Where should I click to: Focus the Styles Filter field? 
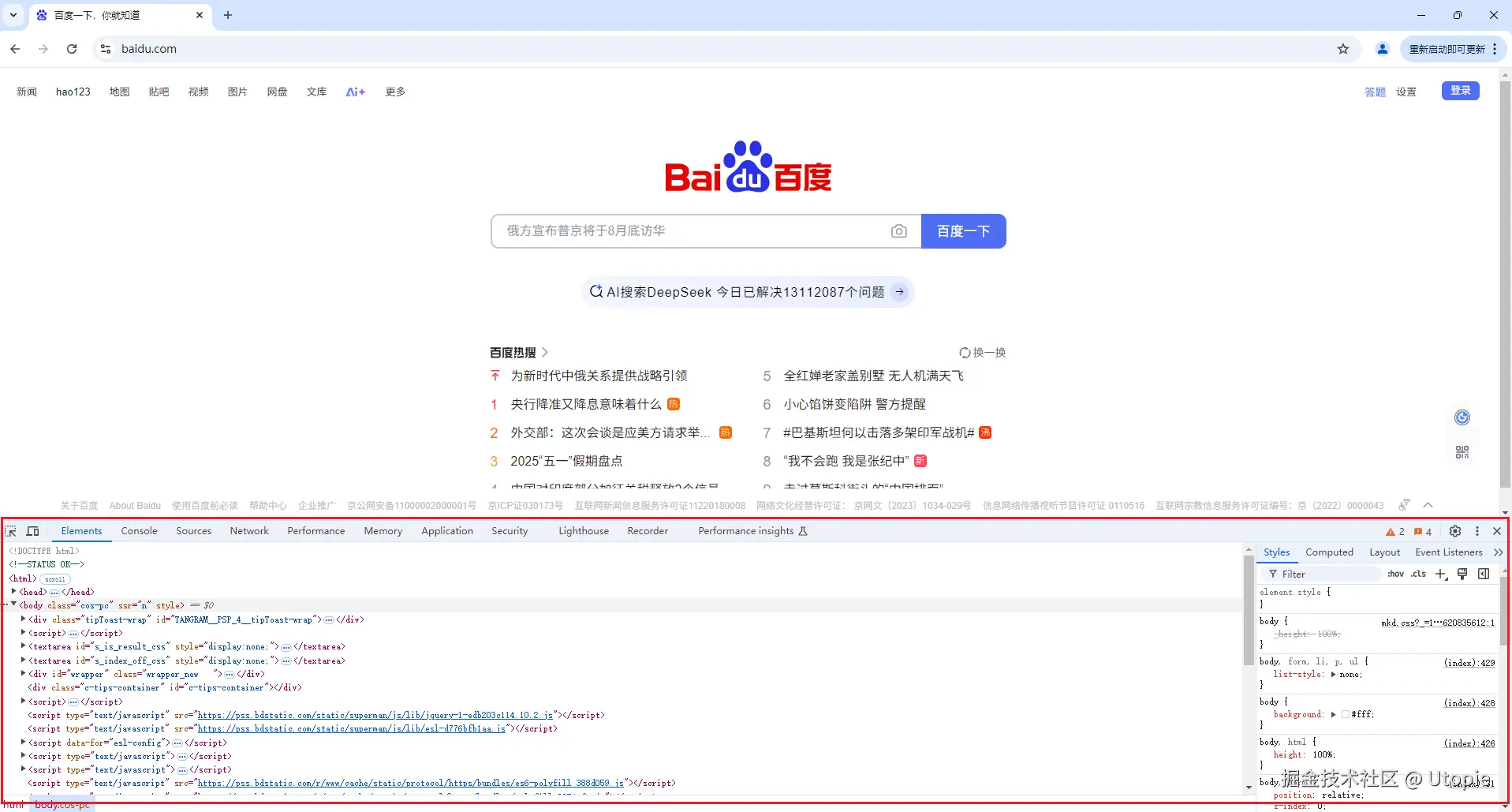coord(1321,574)
